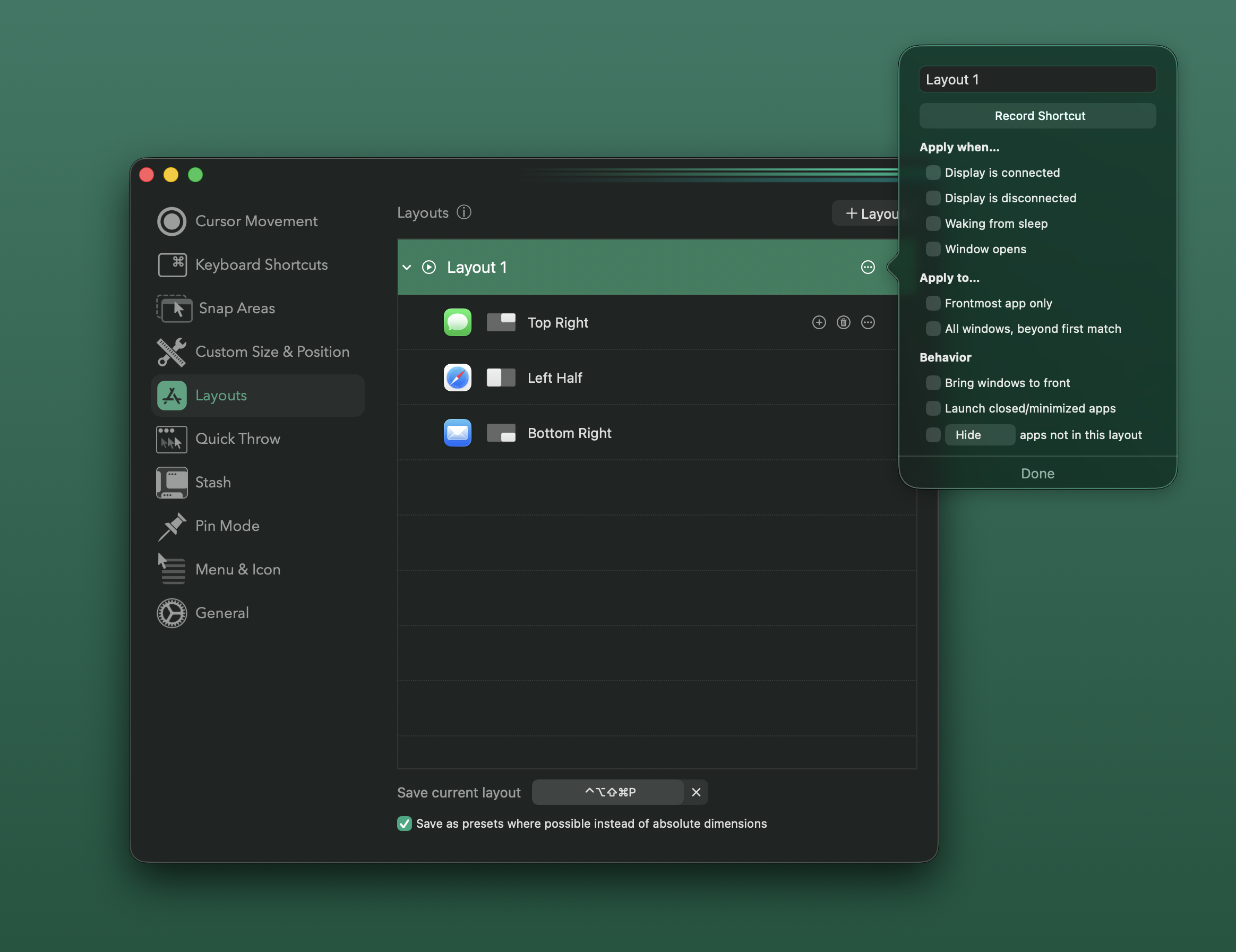Enable Frontmost app only checkbox
Image resolution: width=1236 pixels, height=952 pixels.
tap(933, 303)
